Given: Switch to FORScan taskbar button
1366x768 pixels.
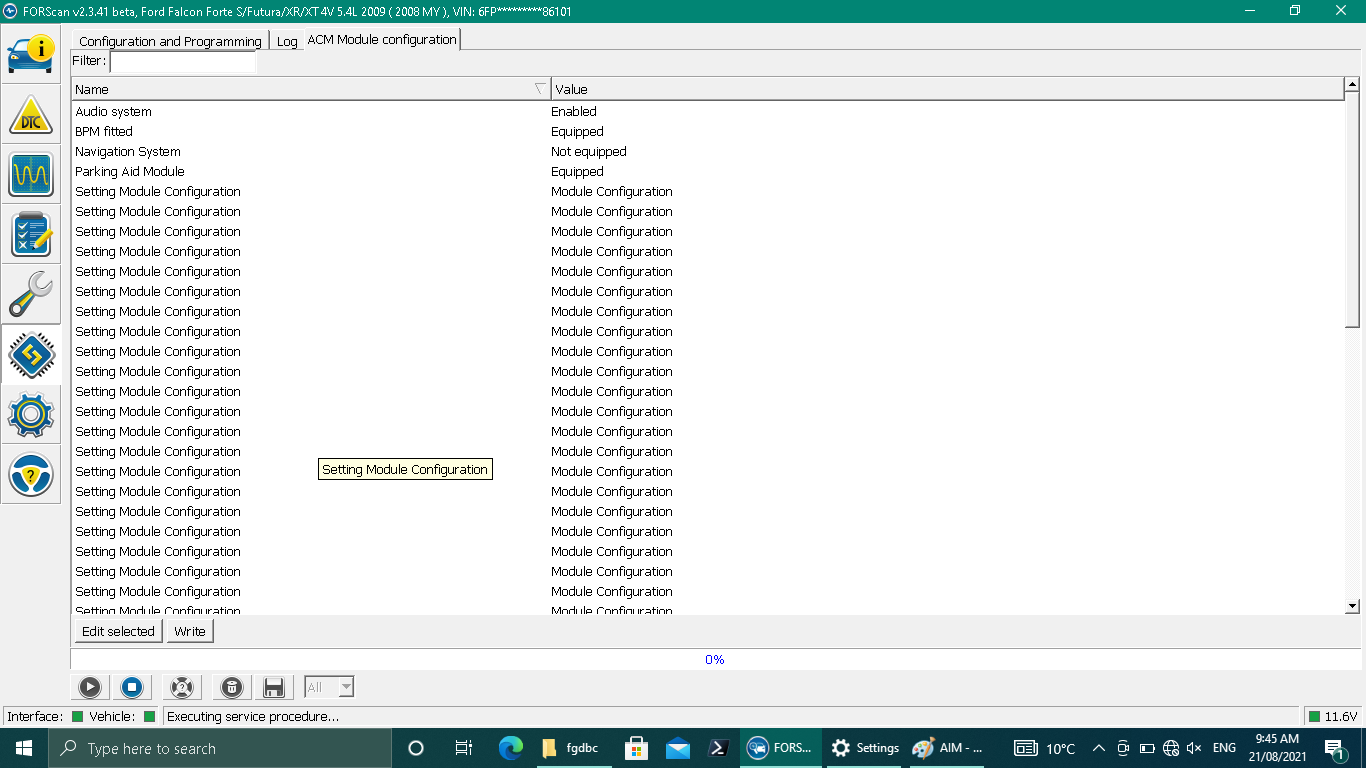Looking at the screenshot, I should [781, 748].
